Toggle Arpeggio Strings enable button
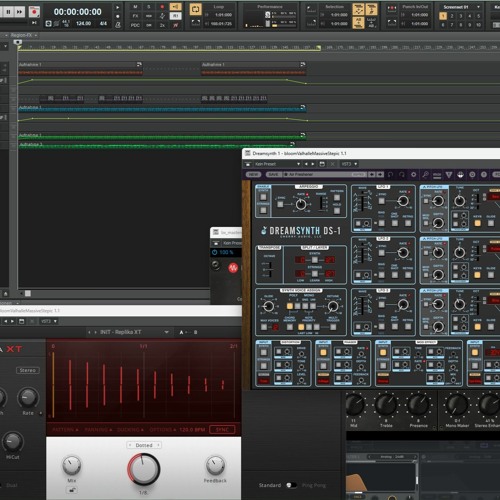 coord(263,210)
